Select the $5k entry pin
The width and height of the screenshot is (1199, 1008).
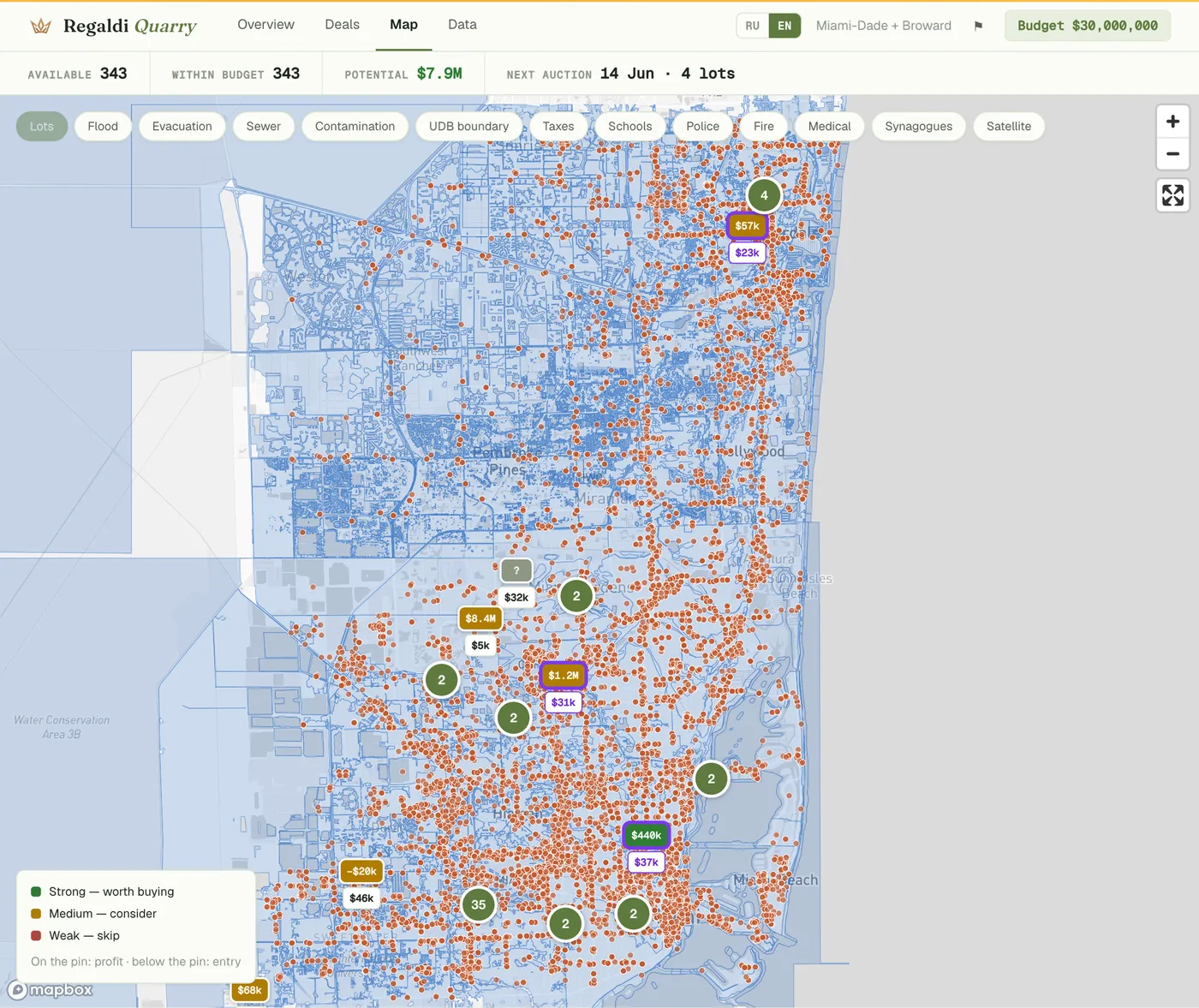[x=480, y=646]
